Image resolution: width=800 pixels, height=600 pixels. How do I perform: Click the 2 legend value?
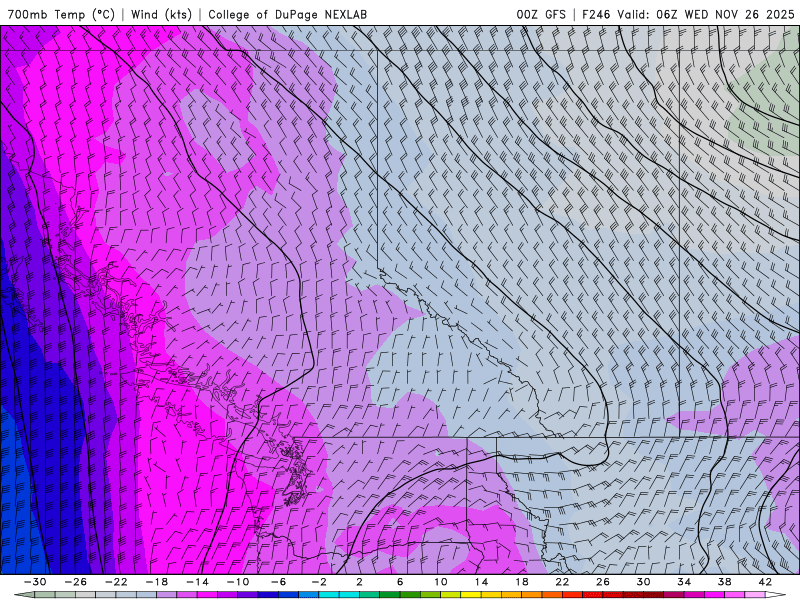pyautogui.click(x=359, y=582)
